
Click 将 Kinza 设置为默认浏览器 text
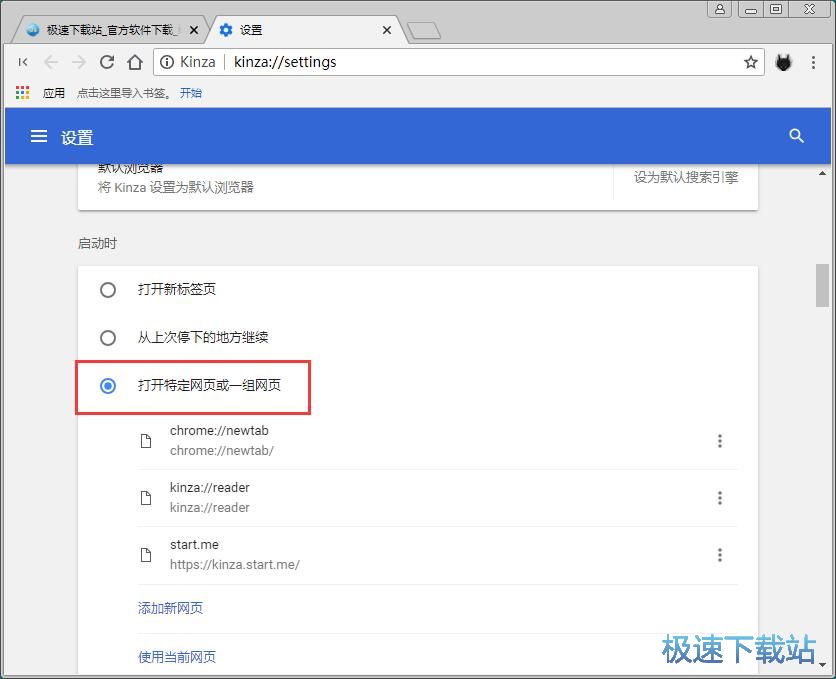(175, 187)
